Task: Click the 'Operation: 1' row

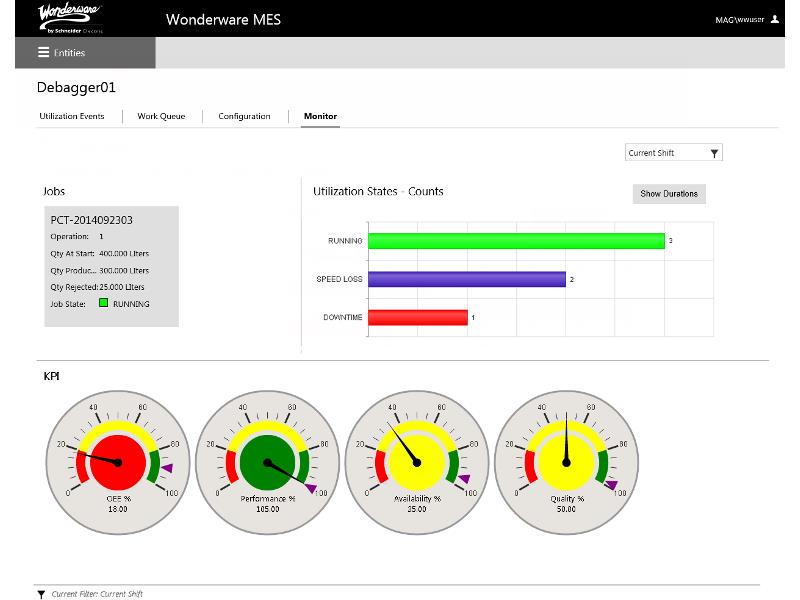Action: point(77,237)
